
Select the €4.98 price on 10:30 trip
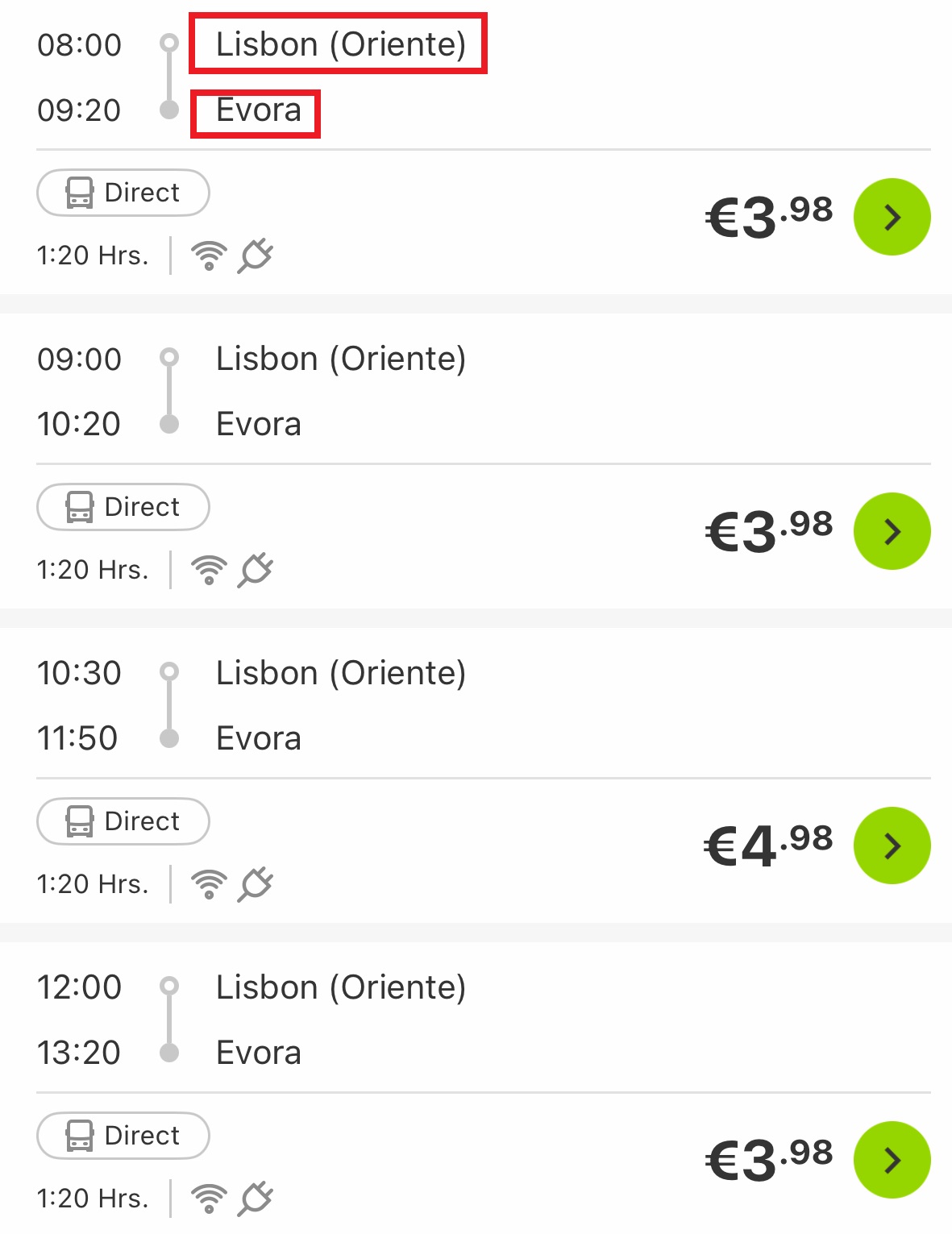[x=768, y=846]
